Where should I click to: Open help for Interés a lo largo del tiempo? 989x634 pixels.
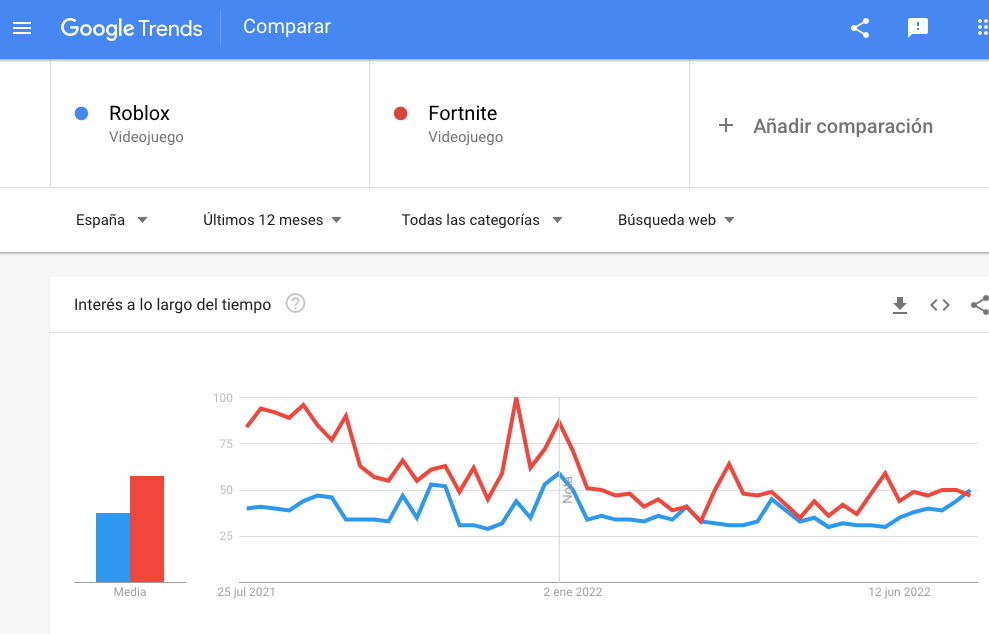click(295, 304)
